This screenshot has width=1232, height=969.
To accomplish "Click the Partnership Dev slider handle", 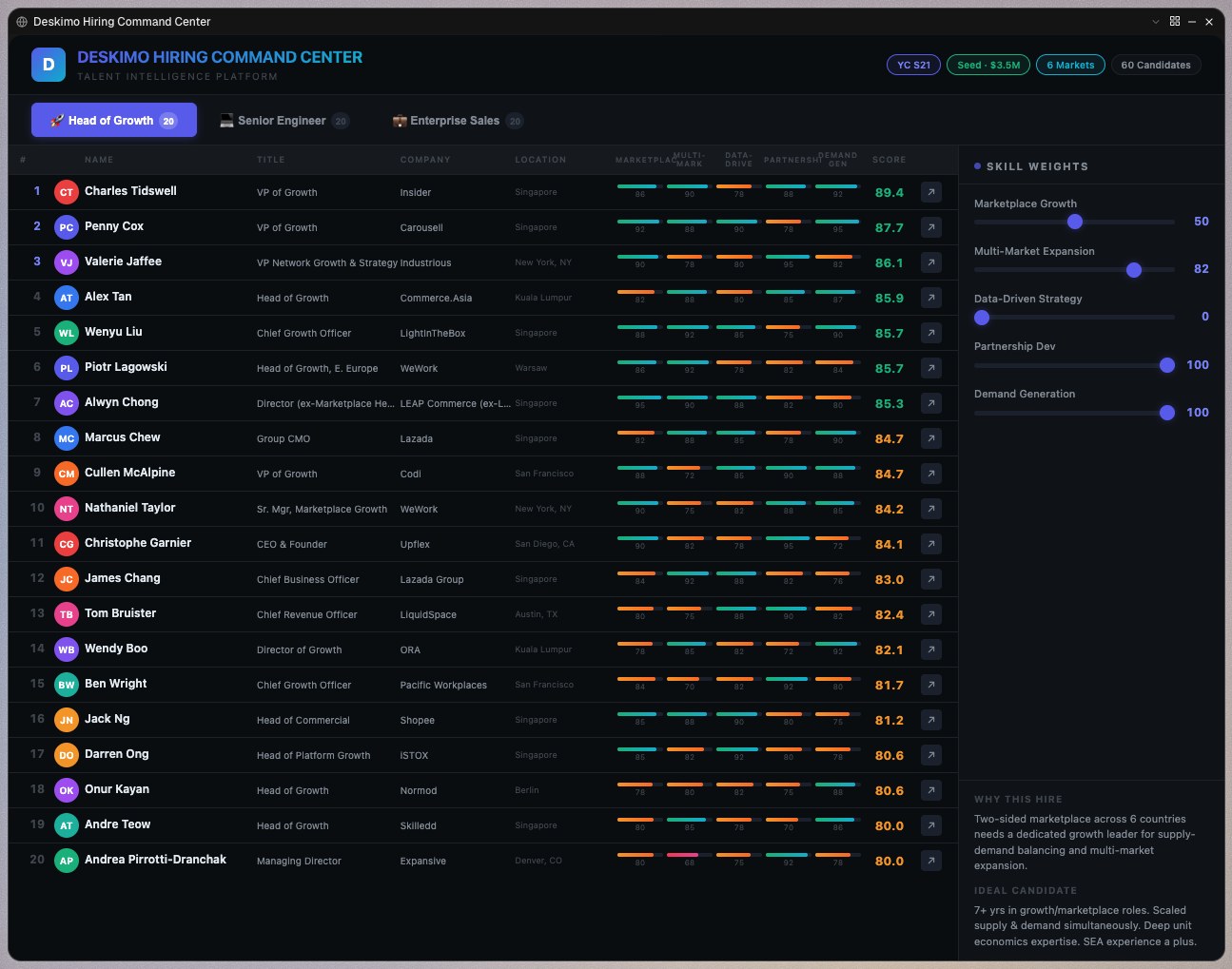I will (1167, 365).
